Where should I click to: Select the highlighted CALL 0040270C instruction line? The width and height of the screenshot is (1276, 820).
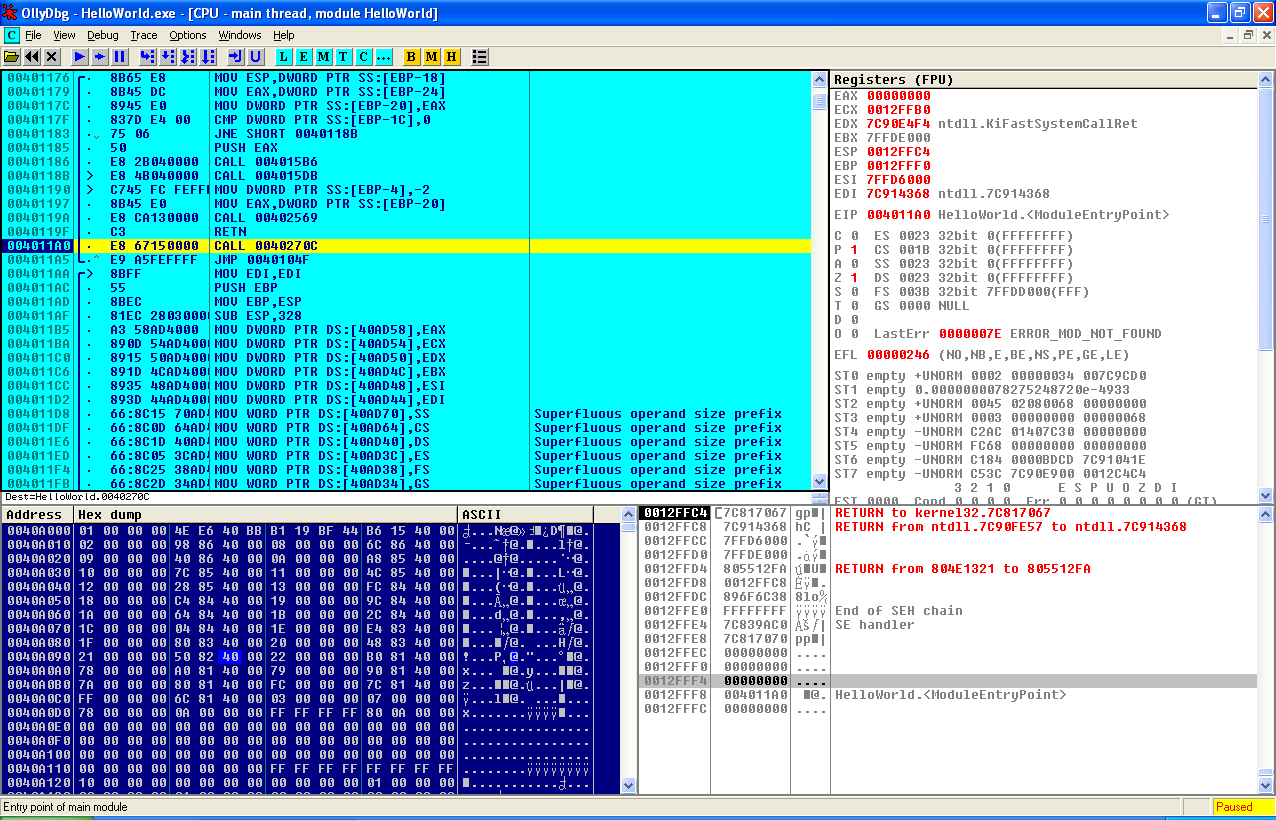pyautogui.click(x=407, y=245)
